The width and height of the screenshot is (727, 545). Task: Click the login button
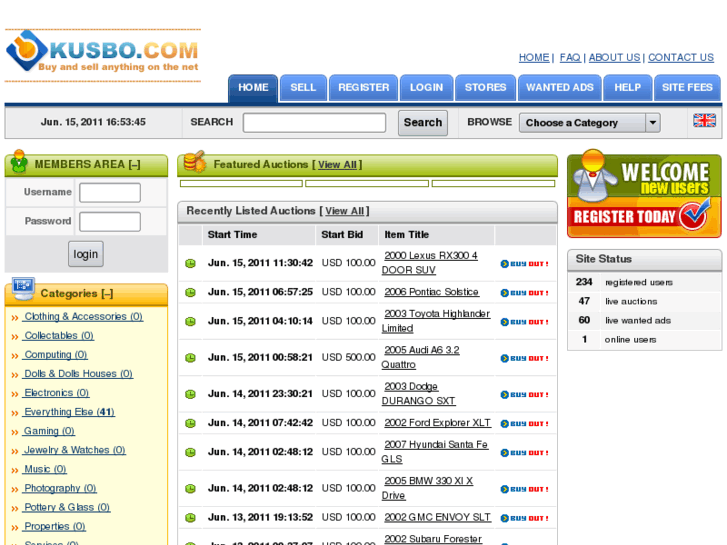coord(86,254)
